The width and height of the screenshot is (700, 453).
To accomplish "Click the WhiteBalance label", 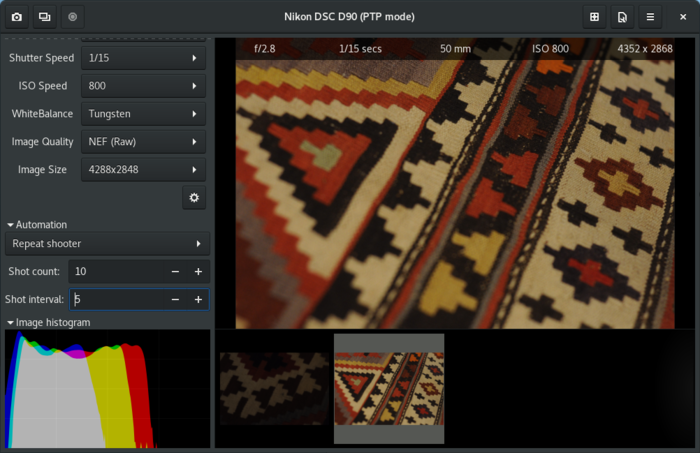I will coord(42,114).
